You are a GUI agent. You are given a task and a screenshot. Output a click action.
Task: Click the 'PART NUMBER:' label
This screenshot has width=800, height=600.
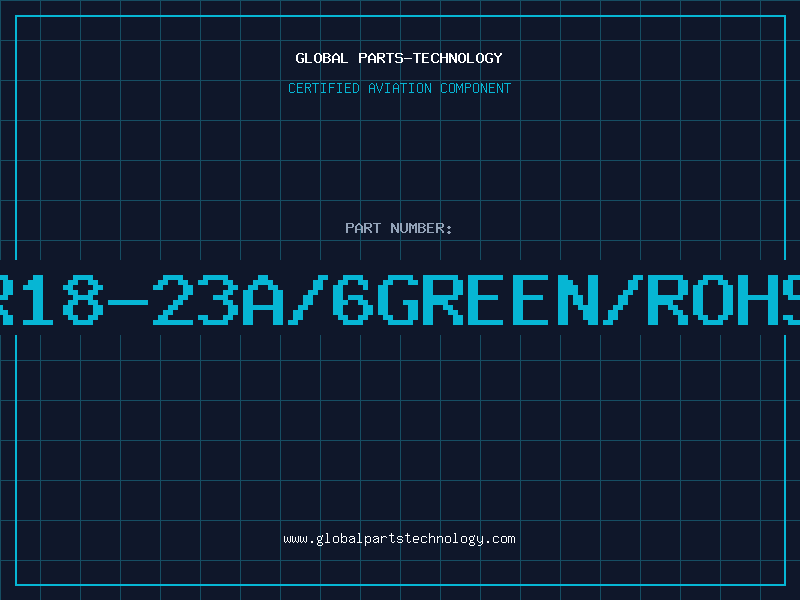(399, 228)
